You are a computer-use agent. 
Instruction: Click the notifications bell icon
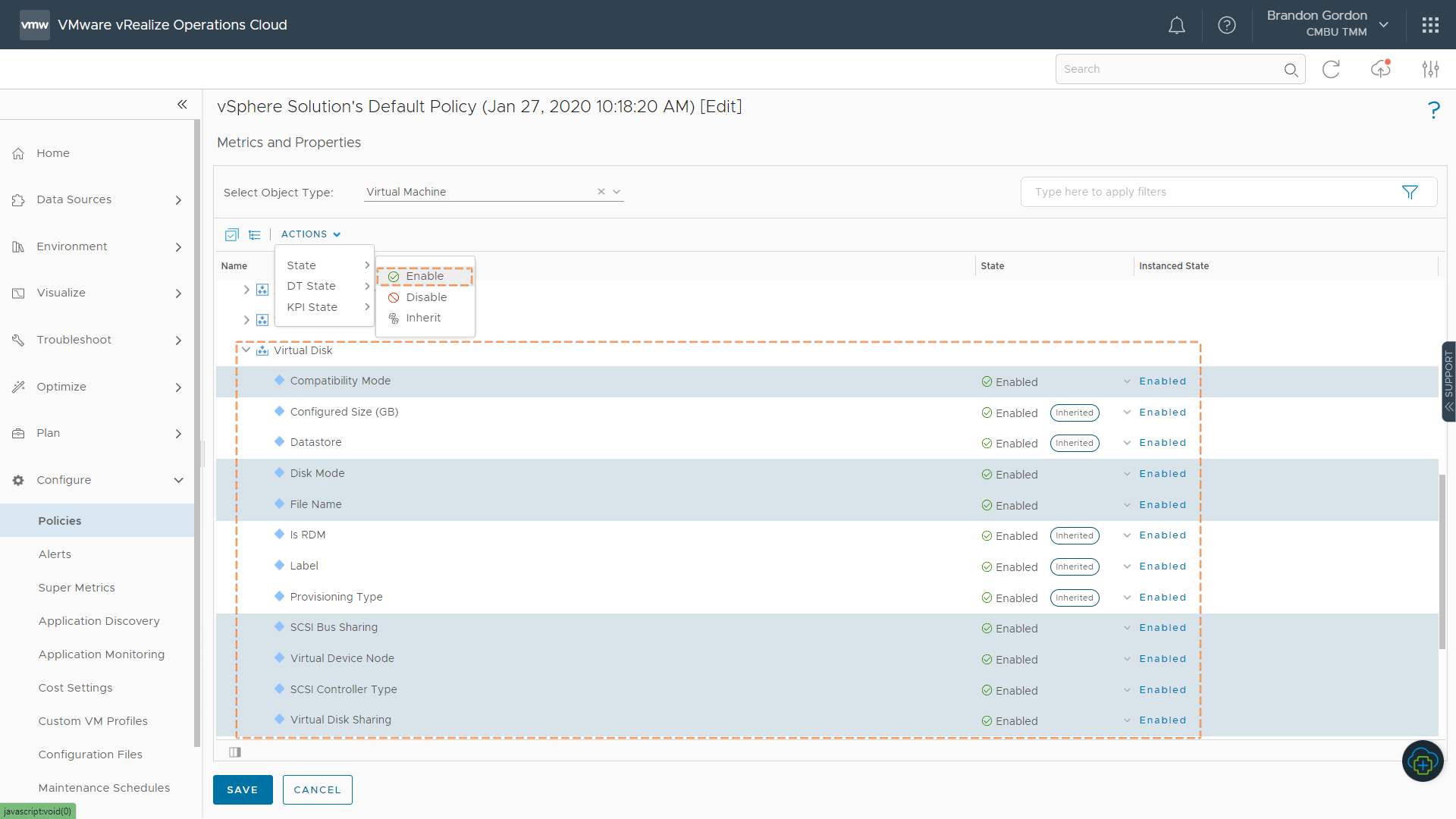[x=1176, y=25]
